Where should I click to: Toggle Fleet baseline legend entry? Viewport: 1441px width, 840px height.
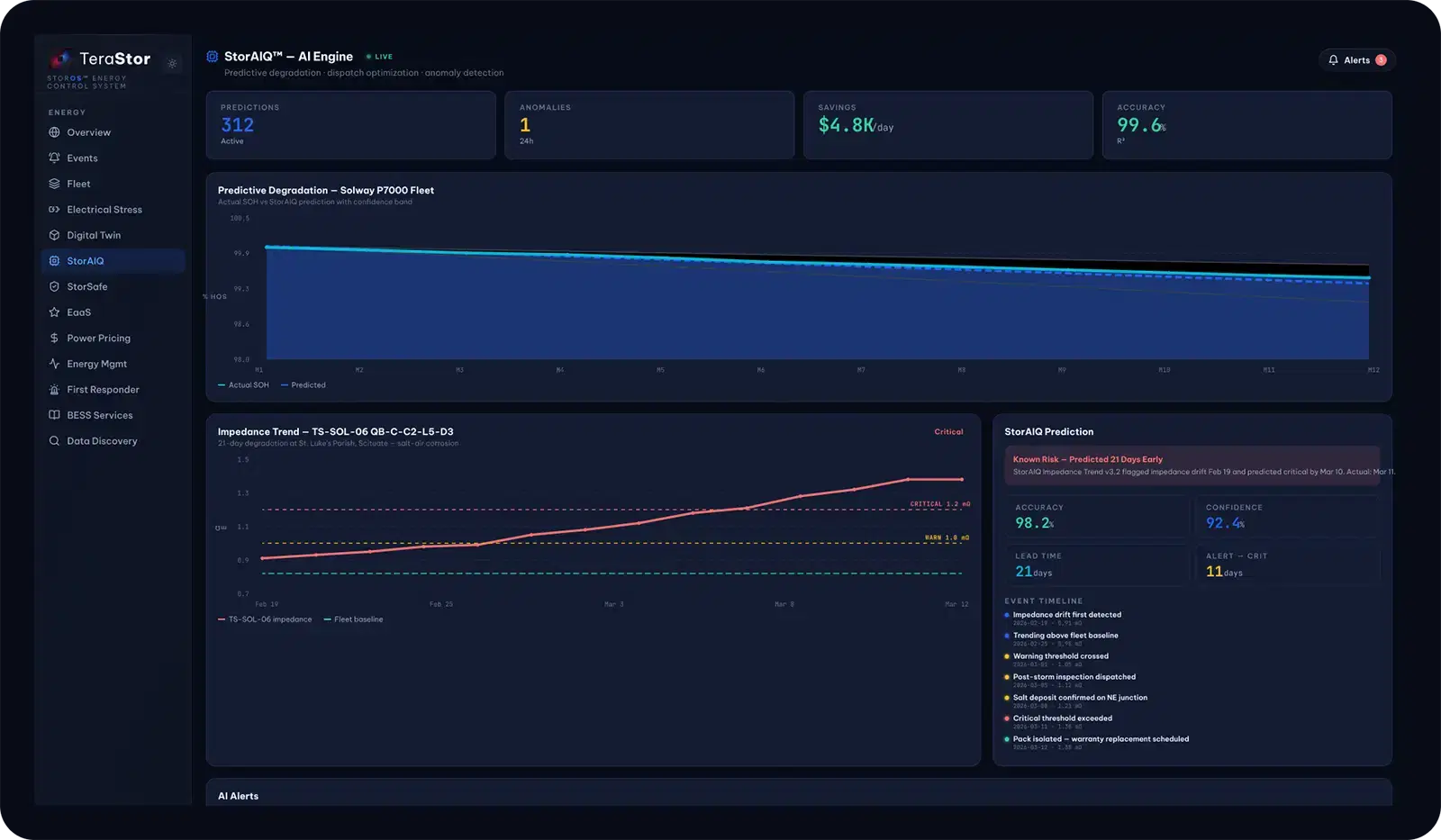tap(354, 619)
